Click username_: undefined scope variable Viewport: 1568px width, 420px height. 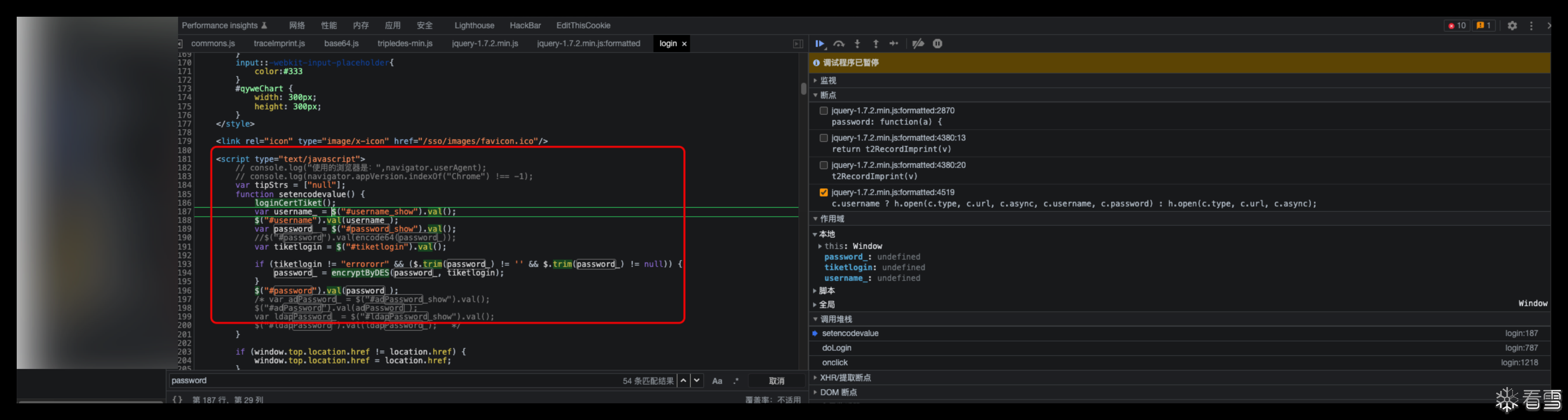point(872,278)
